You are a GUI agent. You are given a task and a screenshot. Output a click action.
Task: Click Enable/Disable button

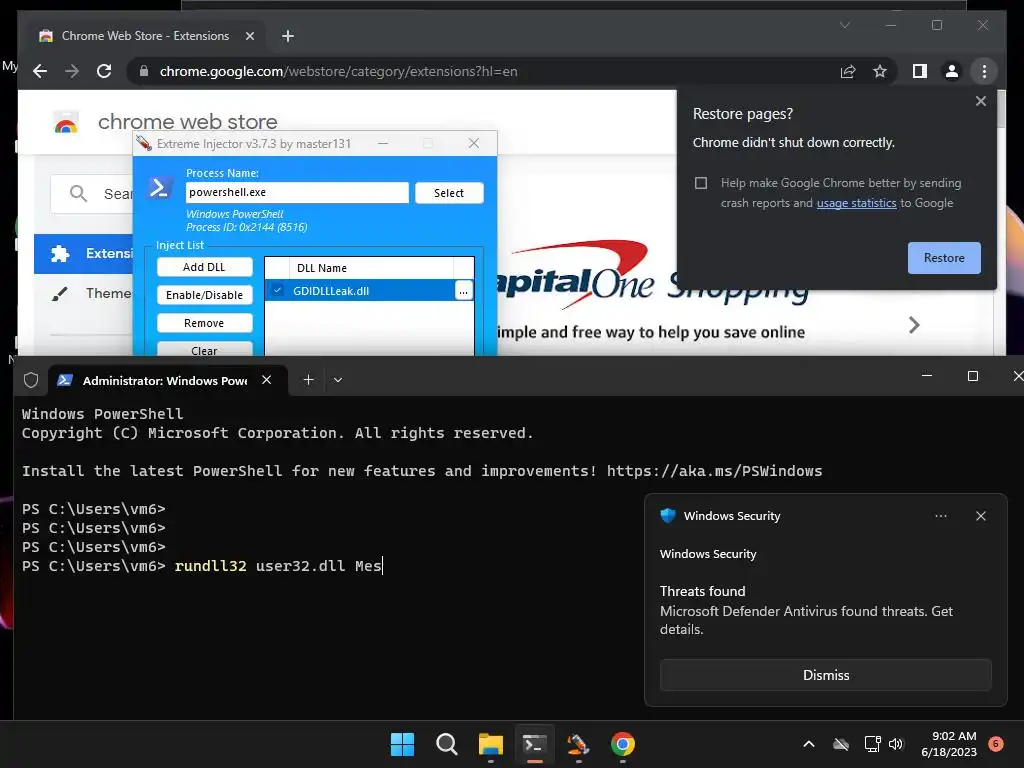coord(204,295)
